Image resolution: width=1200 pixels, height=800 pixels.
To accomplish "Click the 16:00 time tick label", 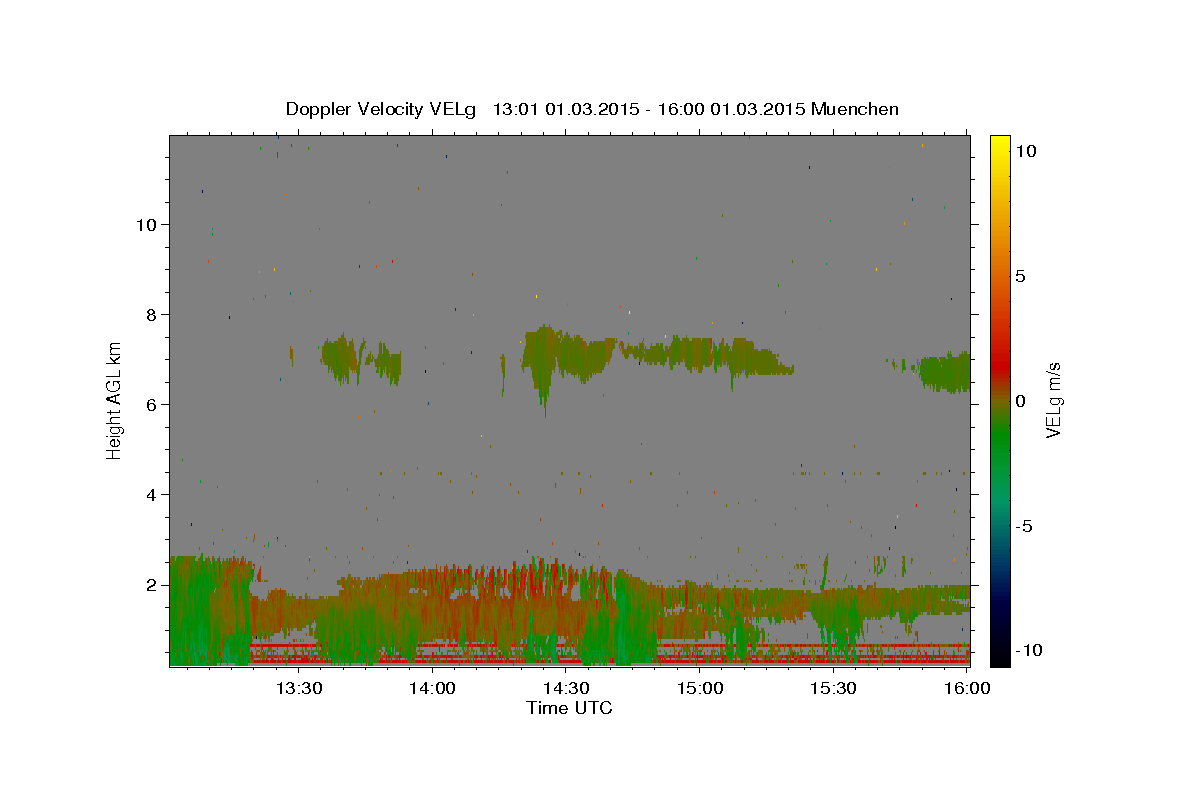I will click(x=966, y=689).
